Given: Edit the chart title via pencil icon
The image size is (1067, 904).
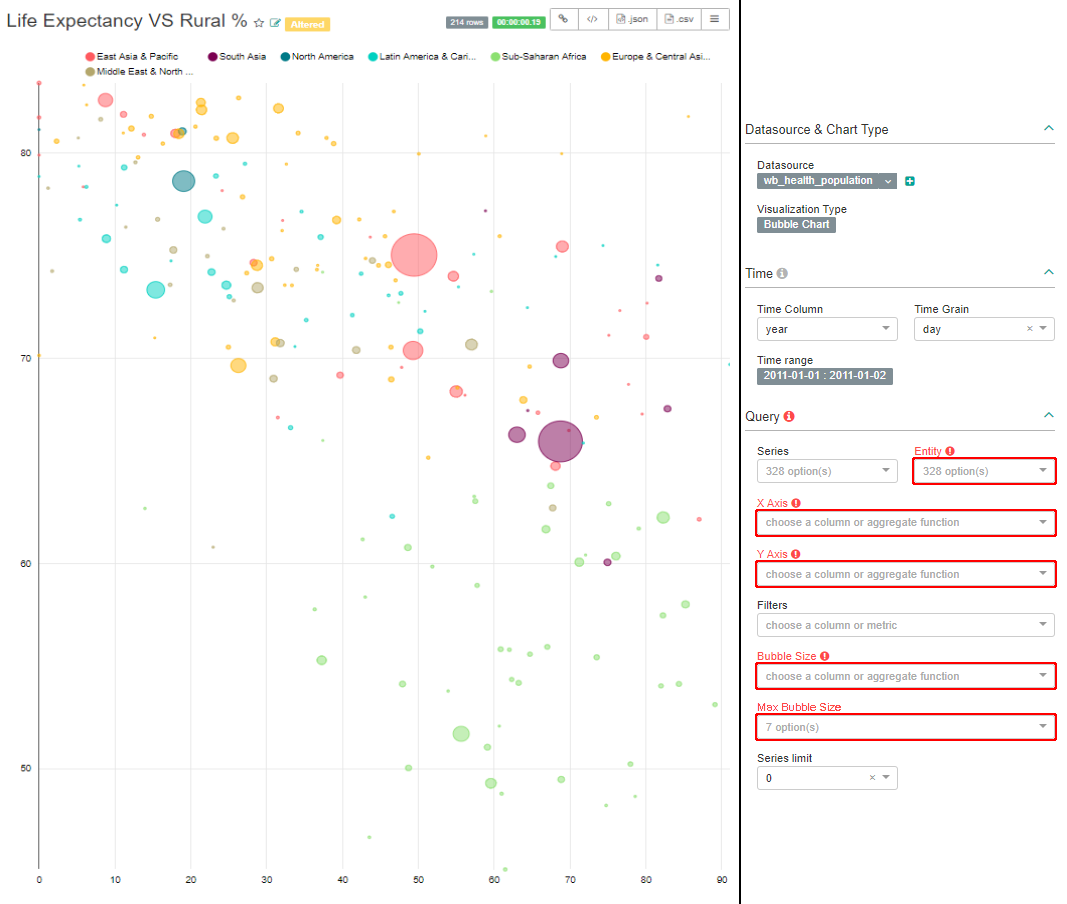Looking at the screenshot, I should click(274, 21).
